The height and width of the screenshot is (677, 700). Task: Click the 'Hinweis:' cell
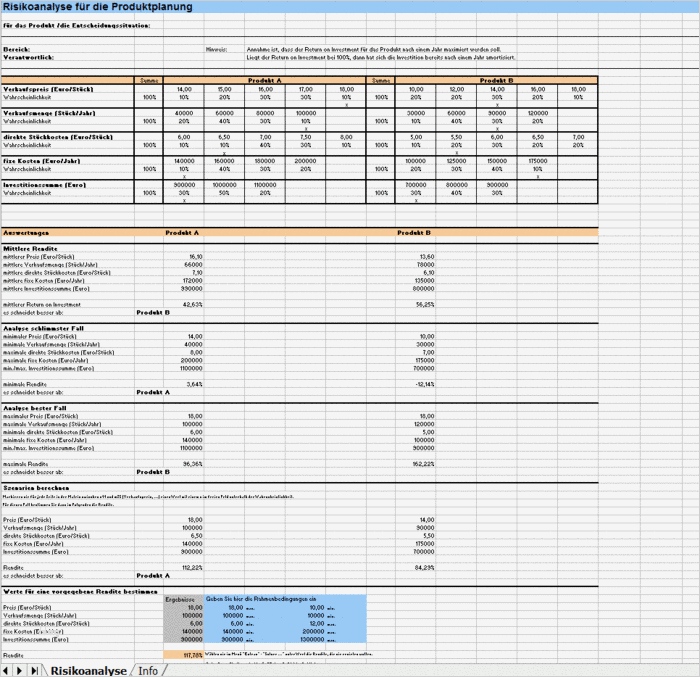pos(216,50)
